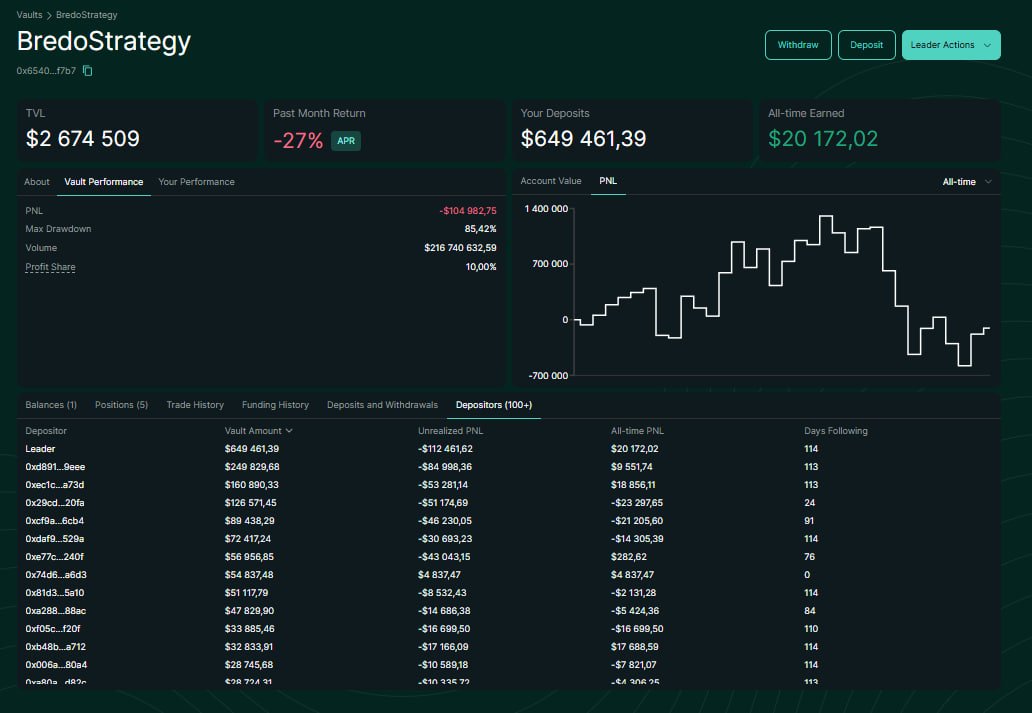This screenshot has width=1032, height=713.
Task: Click depositor 0xcf9a...6cb4
Action: 55,520
